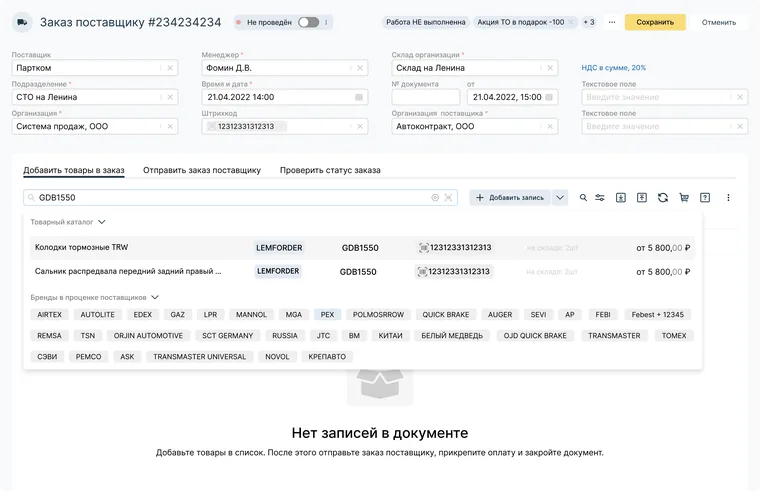Click the 'Добавить запись' button

pos(510,197)
